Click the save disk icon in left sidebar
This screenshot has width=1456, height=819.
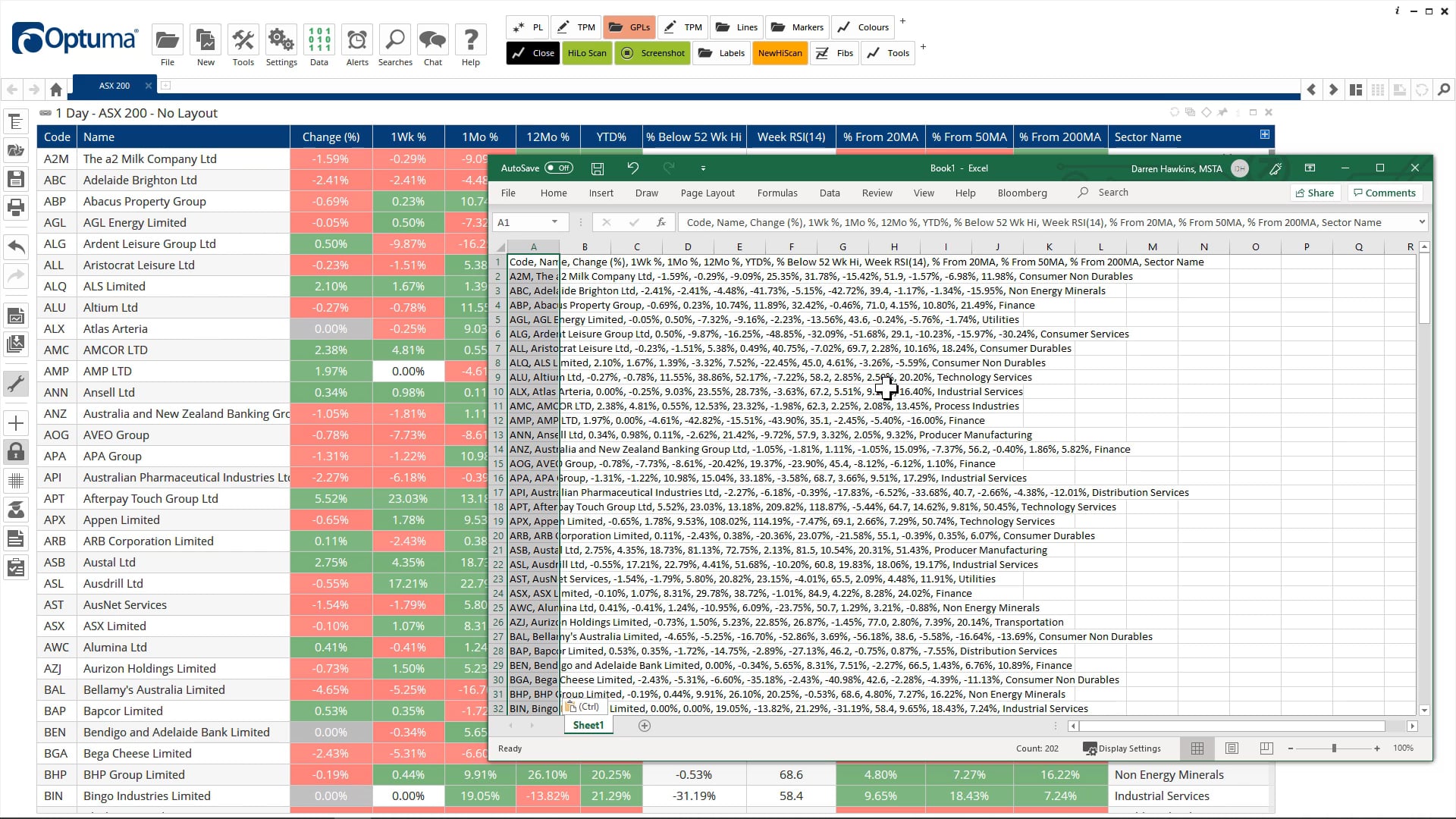[16, 179]
